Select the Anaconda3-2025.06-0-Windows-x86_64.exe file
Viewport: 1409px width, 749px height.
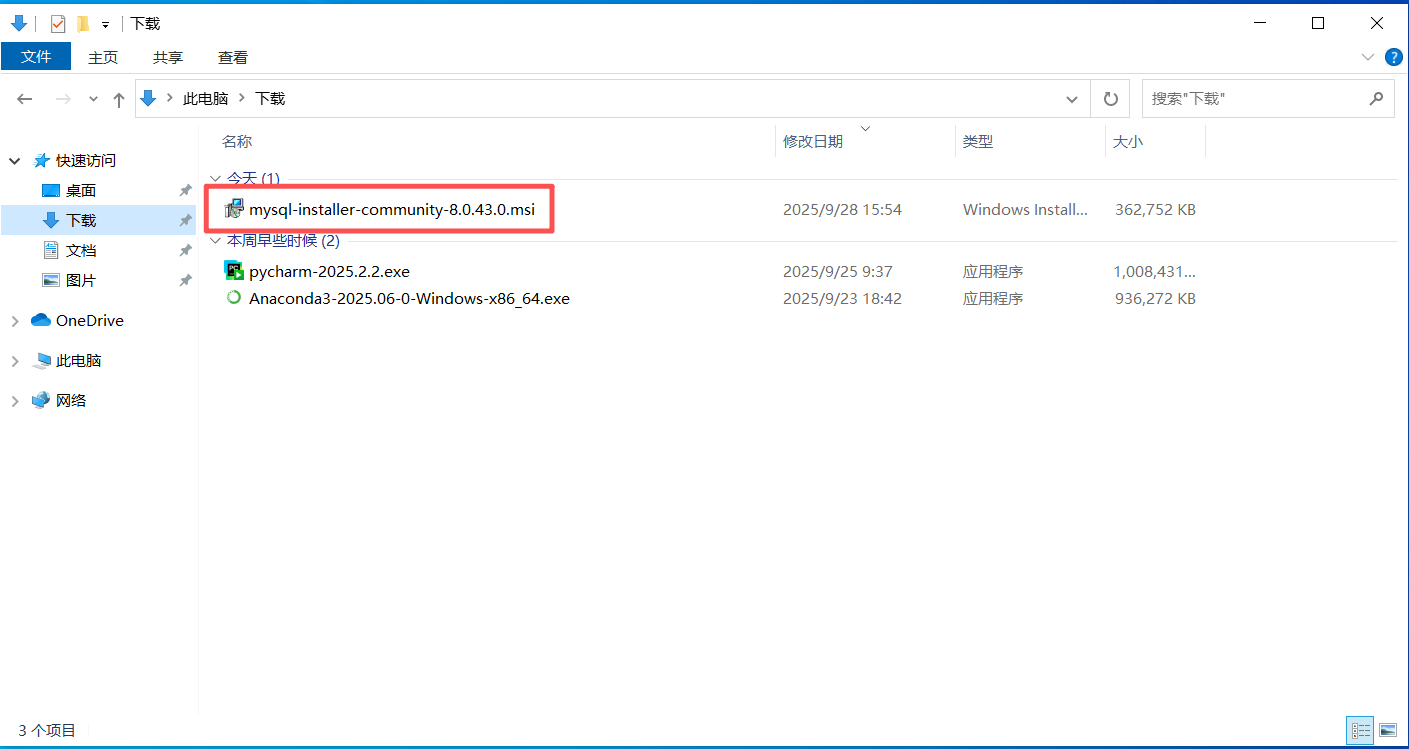point(409,298)
